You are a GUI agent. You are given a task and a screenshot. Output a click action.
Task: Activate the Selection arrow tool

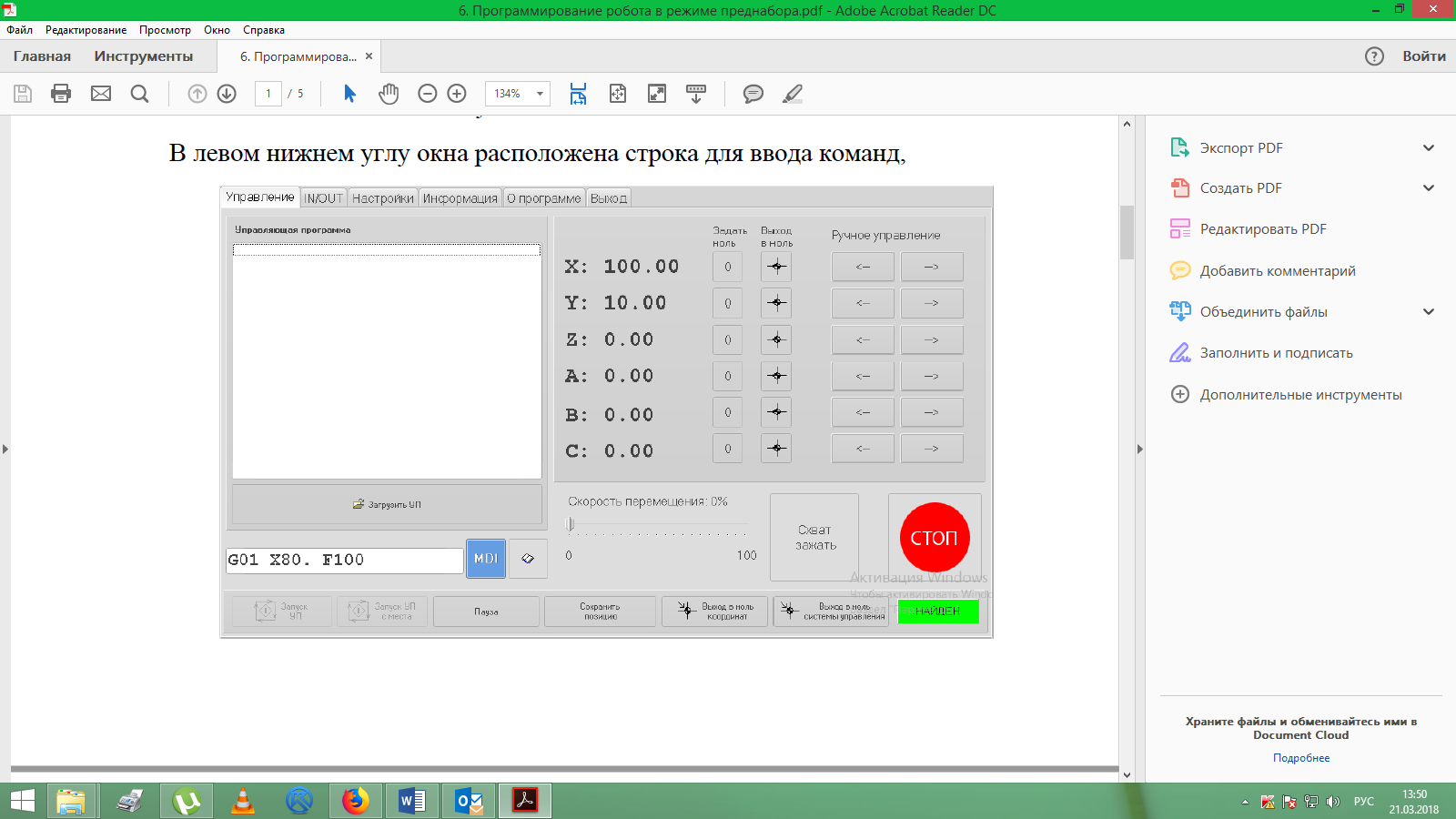click(x=349, y=94)
